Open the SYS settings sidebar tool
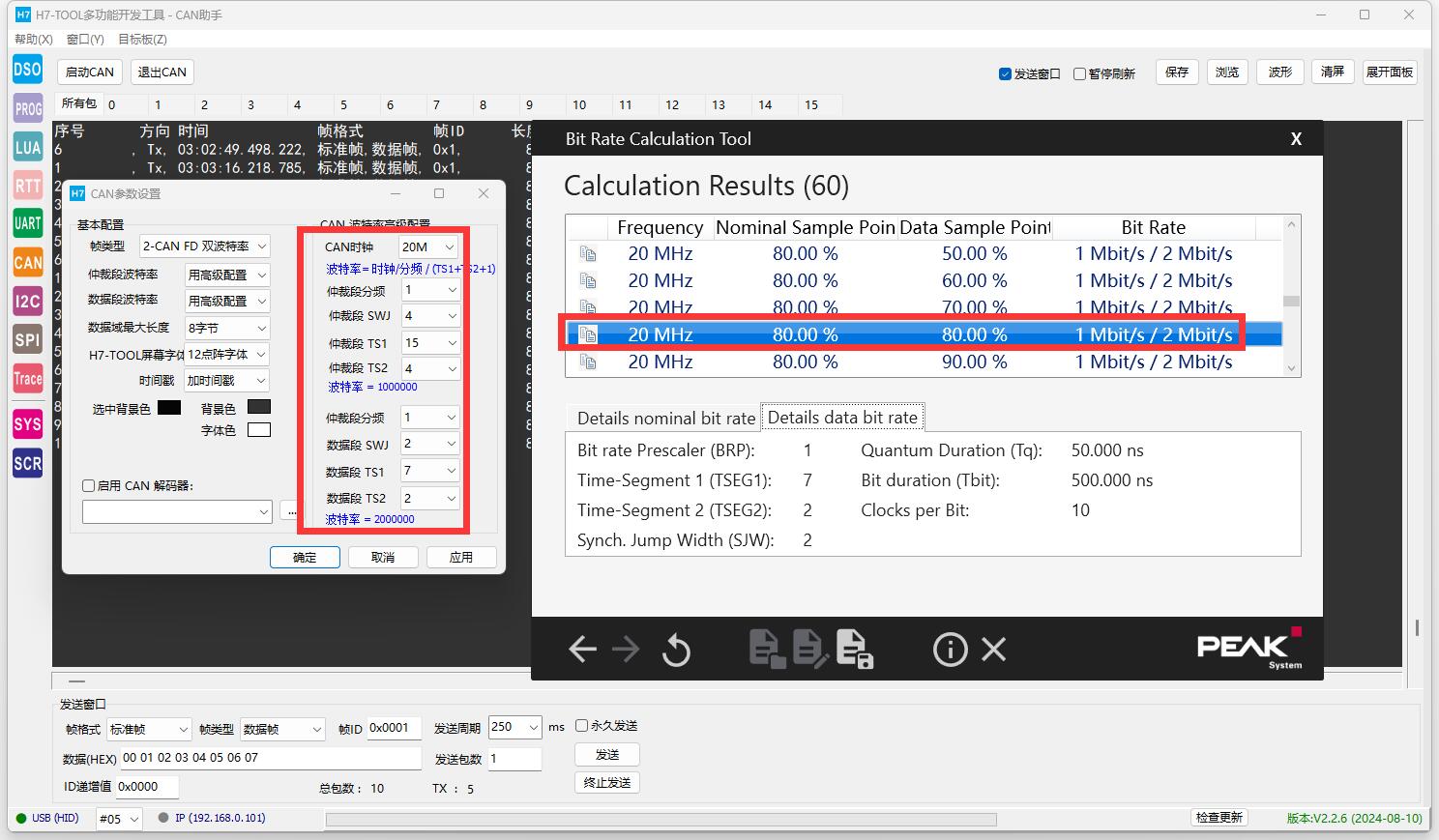Image resolution: width=1439 pixels, height=840 pixels. point(27,423)
